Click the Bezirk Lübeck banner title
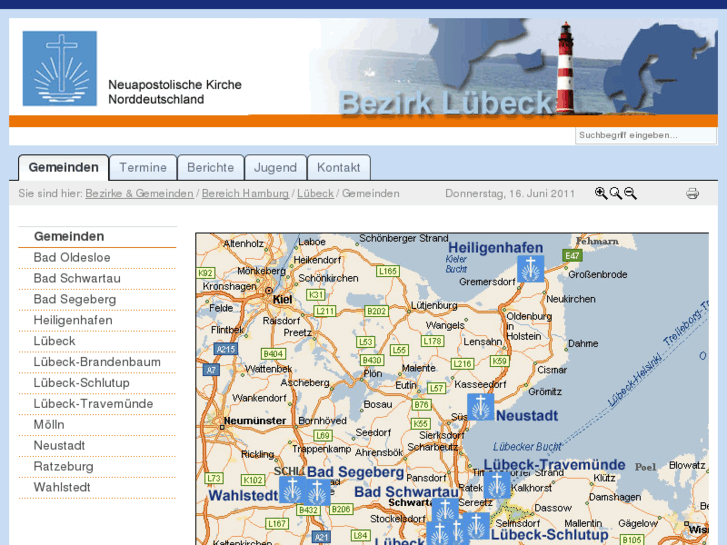 point(446,103)
